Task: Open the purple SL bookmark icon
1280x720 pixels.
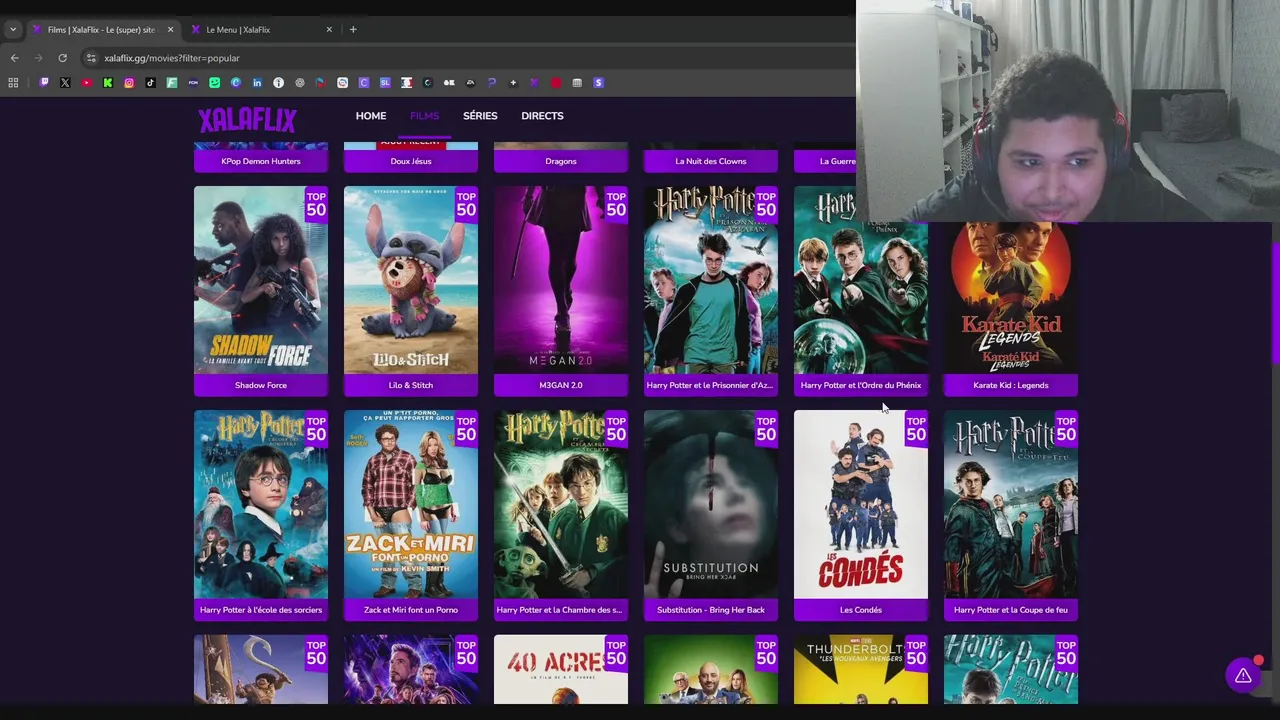Action: click(x=385, y=83)
